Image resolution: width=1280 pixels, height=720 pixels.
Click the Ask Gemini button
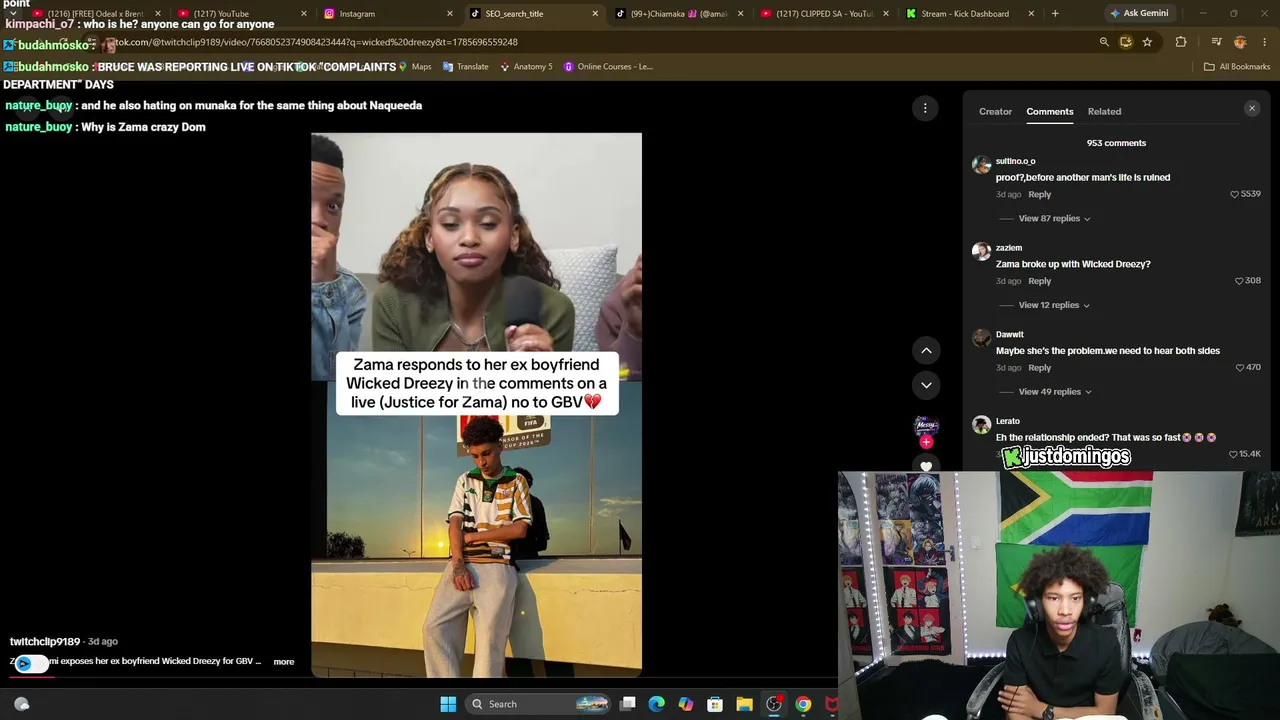click(1139, 14)
